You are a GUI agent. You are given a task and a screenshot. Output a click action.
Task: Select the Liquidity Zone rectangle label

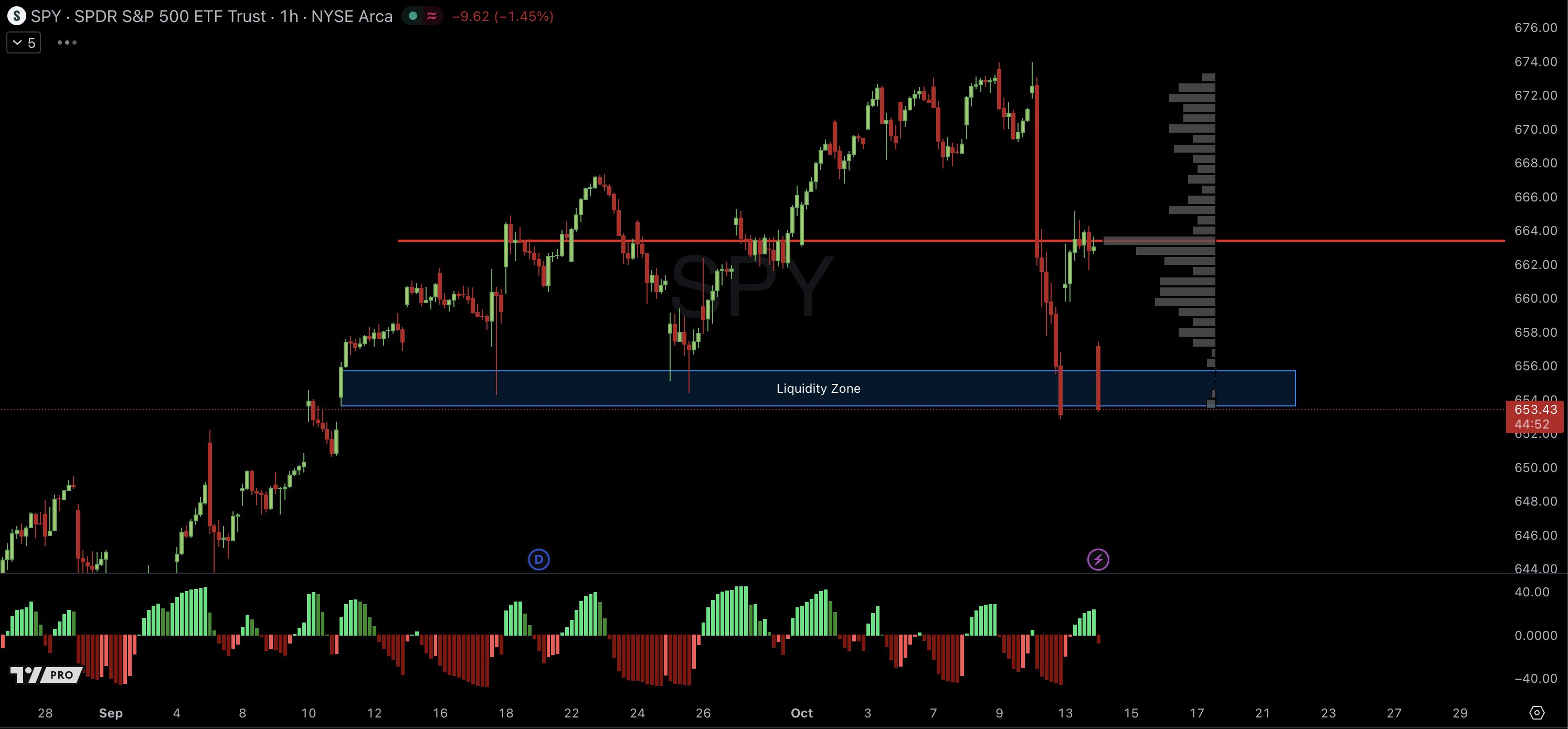coord(818,388)
